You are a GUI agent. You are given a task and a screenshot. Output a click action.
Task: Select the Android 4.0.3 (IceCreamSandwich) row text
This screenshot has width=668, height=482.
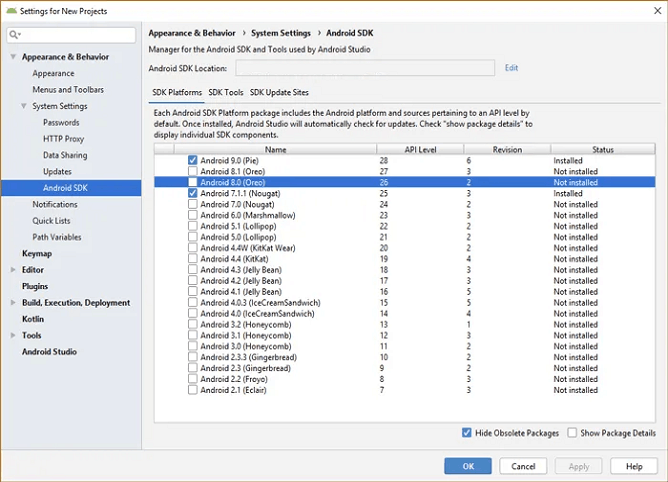tap(260, 303)
